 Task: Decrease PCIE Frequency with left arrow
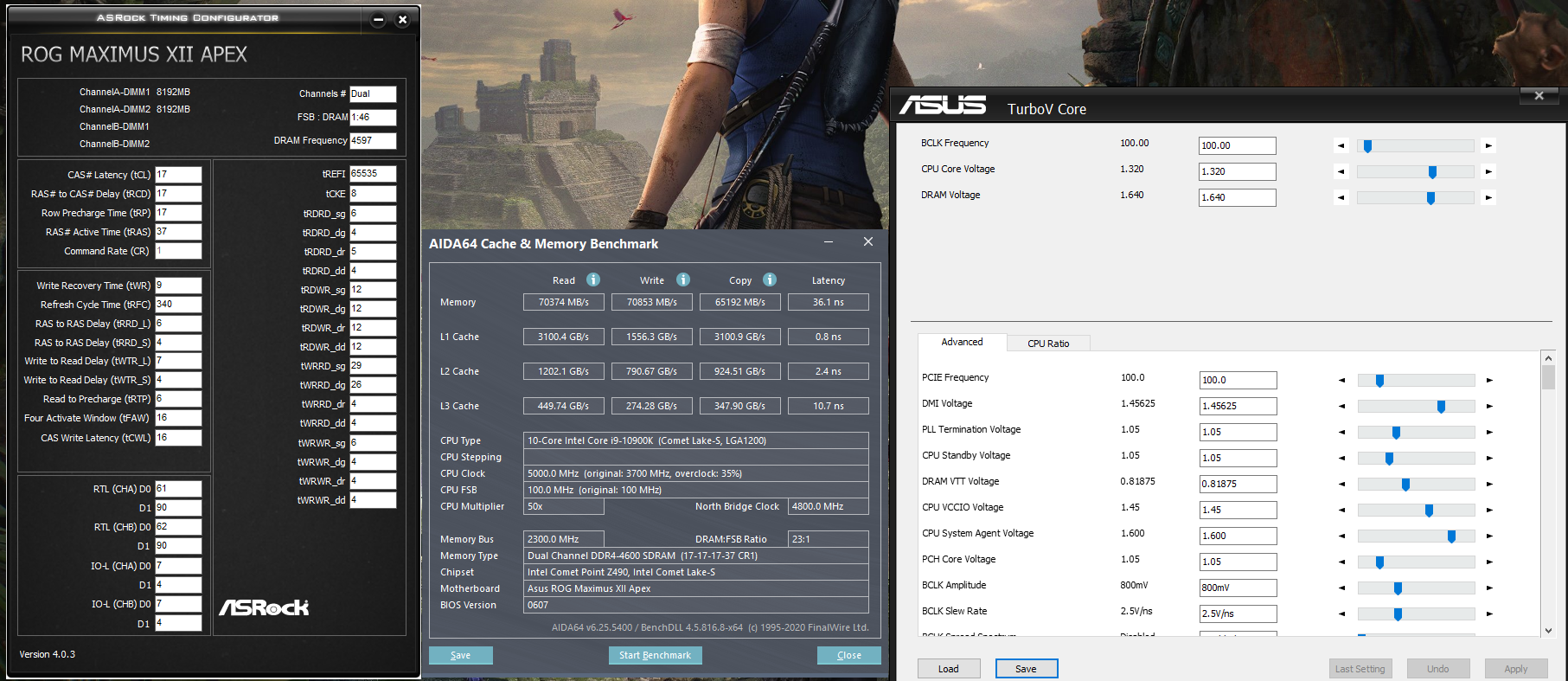[x=1342, y=381]
